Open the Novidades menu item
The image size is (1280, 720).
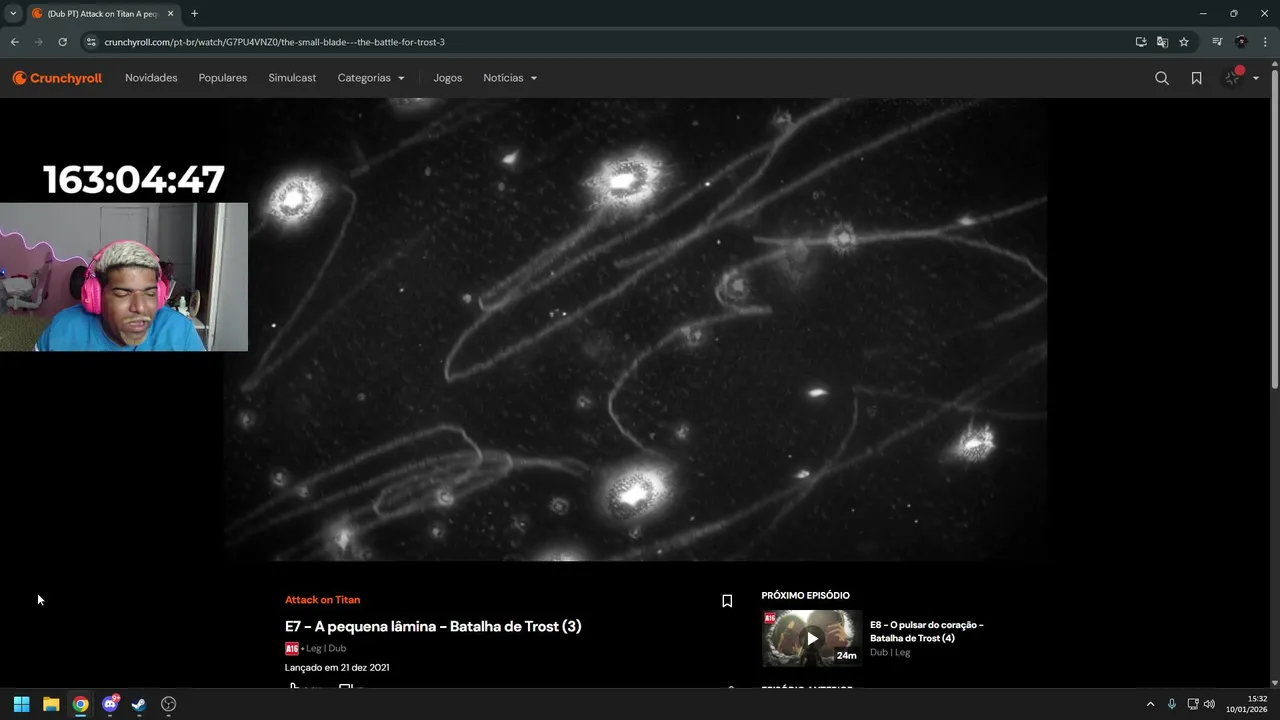pos(151,78)
